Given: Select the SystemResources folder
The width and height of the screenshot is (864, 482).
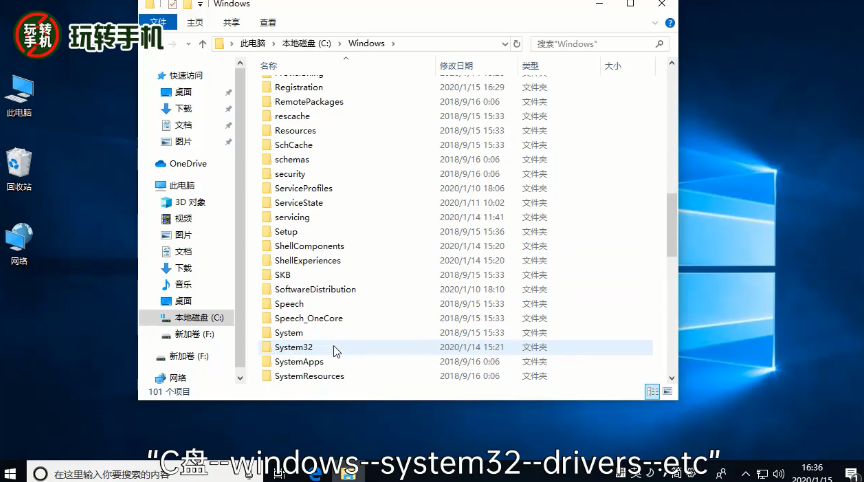Looking at the screenshot, I should pyautogui.click(x=309, y=376).
